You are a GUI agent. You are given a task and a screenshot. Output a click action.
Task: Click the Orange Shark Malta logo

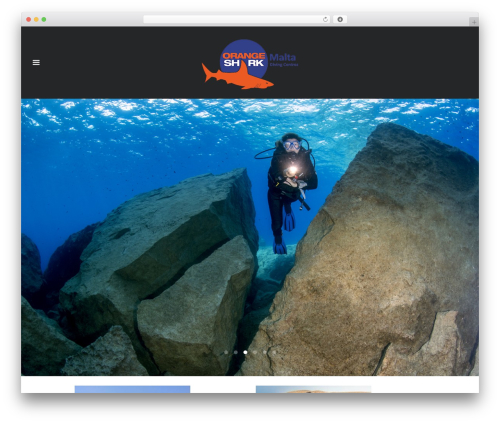click(250, 64)
